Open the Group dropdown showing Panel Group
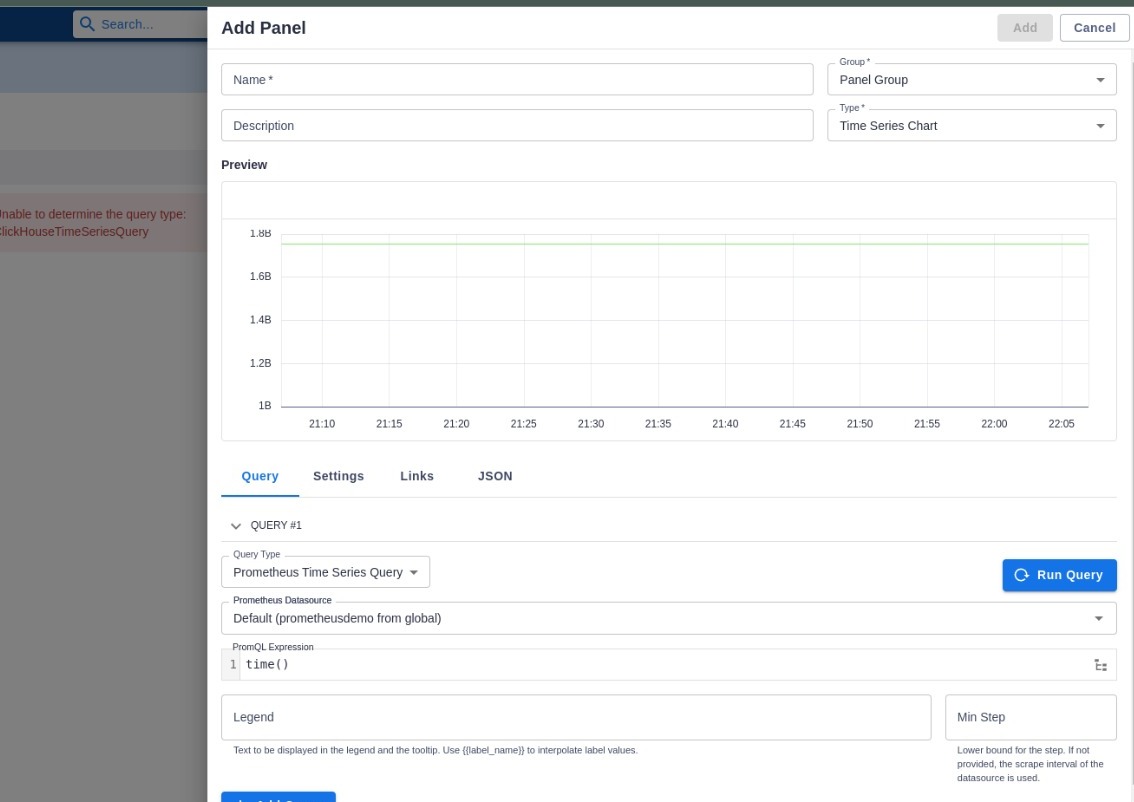Viewport: 1134px width, 802px height. (971, 80)
